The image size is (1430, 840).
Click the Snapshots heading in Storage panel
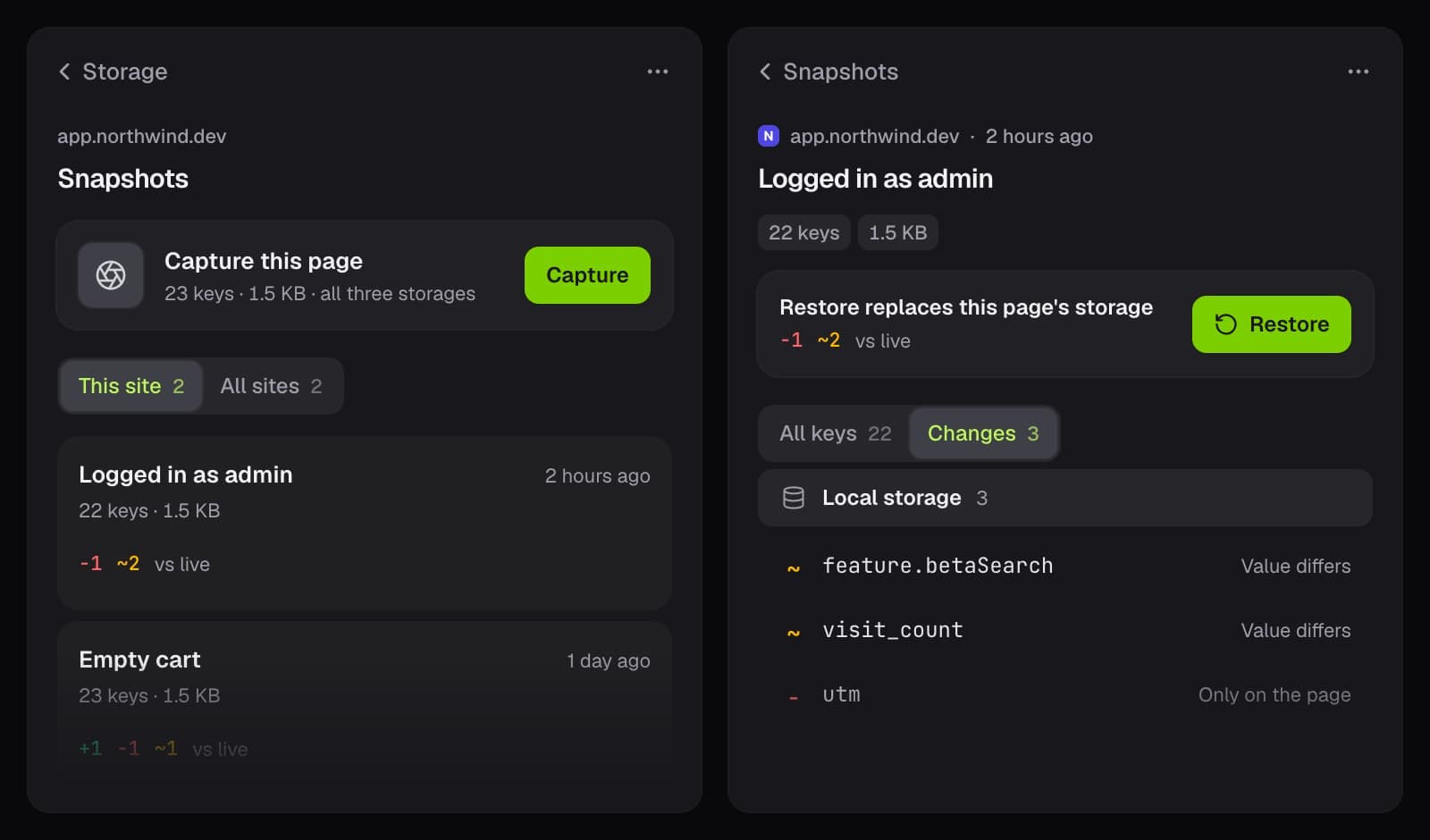click(123, 179)
